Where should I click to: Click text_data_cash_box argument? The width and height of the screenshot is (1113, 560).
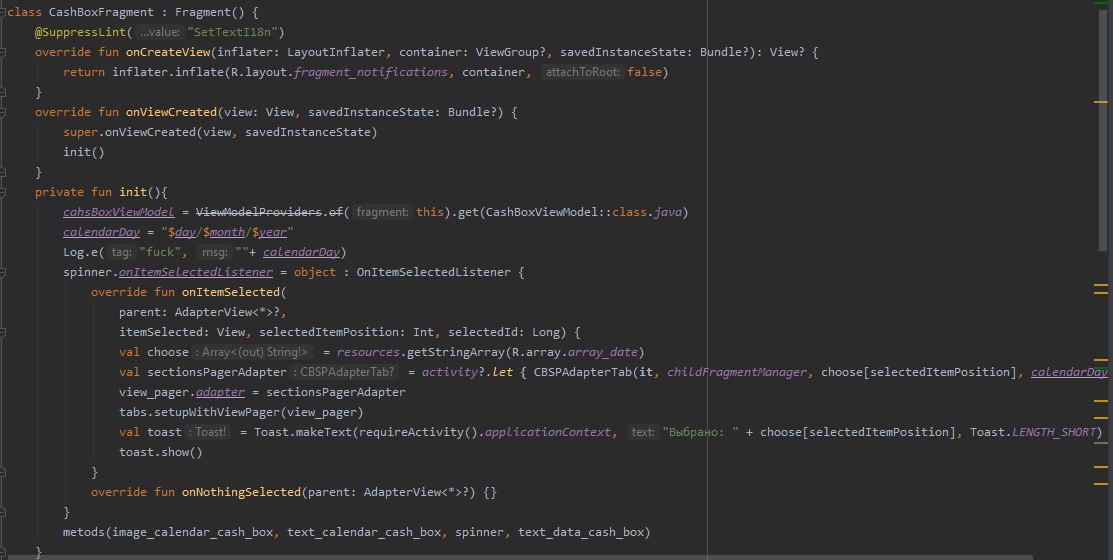point(581,532)
